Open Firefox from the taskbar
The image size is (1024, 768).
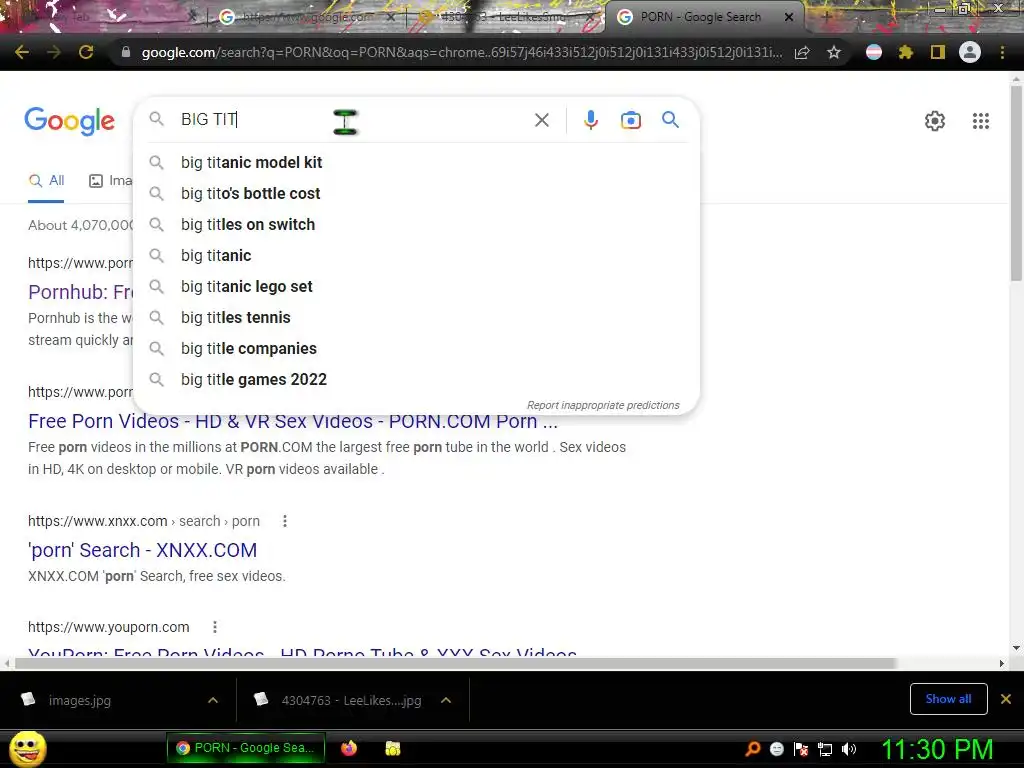[349, 748]
